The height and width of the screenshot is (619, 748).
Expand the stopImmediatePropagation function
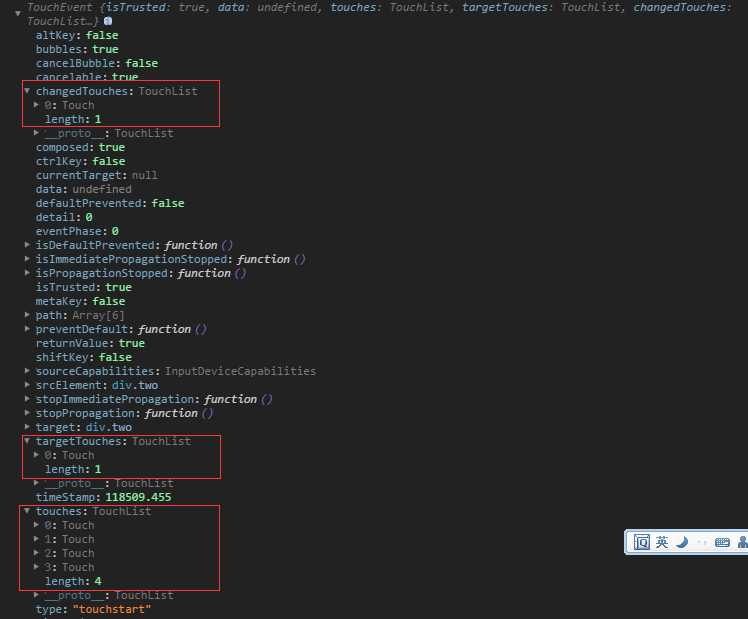pyautogui.click(x=27, y=399)
